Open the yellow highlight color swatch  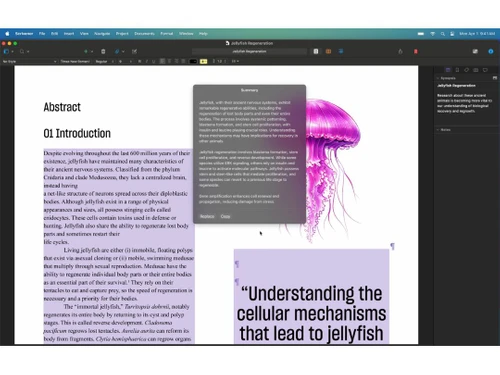tap(204, 61)
